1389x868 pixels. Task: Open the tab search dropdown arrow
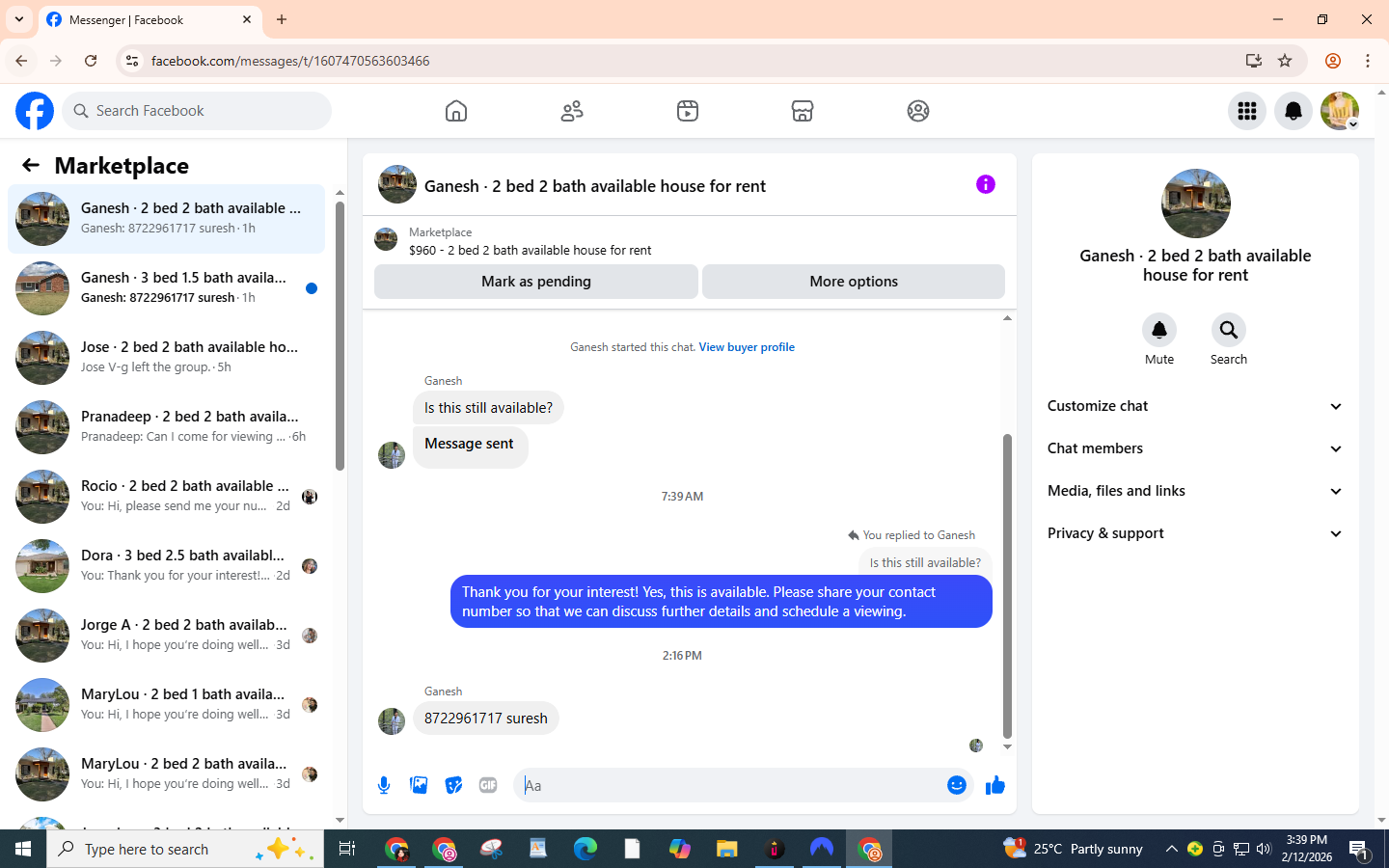(x=19, y=19)
